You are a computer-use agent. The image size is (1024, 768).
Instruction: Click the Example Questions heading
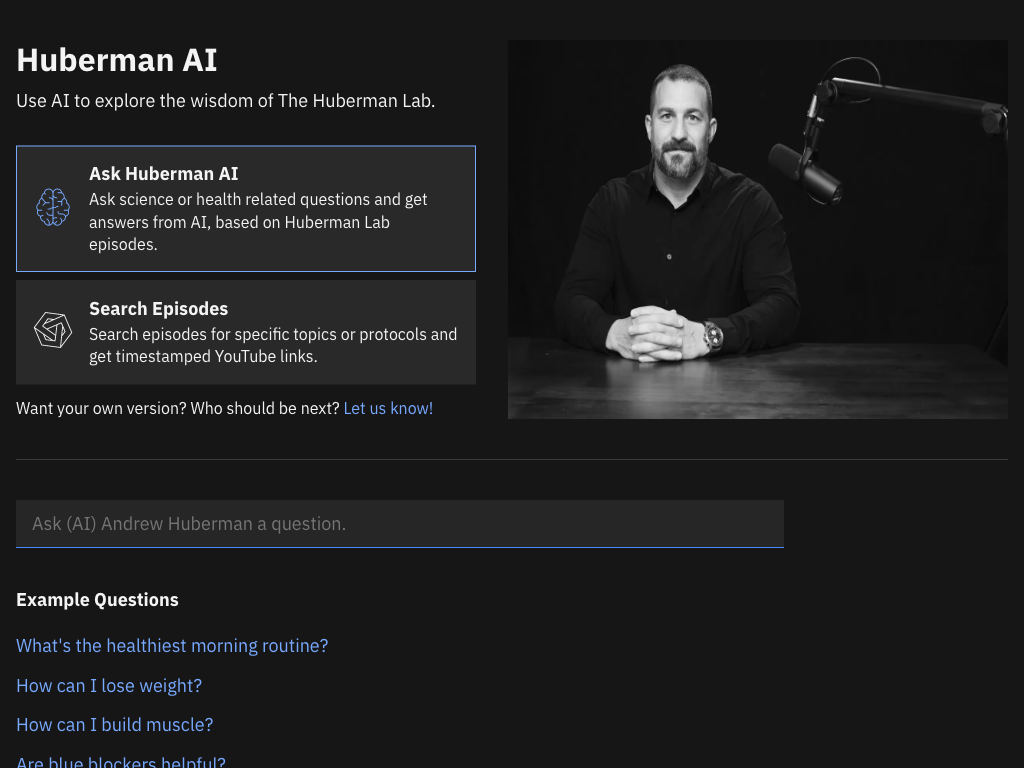coord(97,600)
